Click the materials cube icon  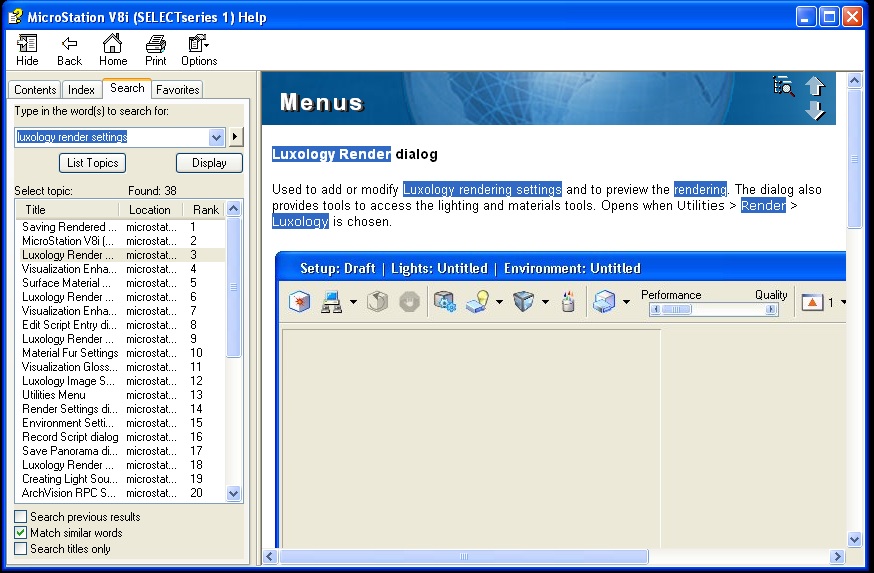[523, 302]
